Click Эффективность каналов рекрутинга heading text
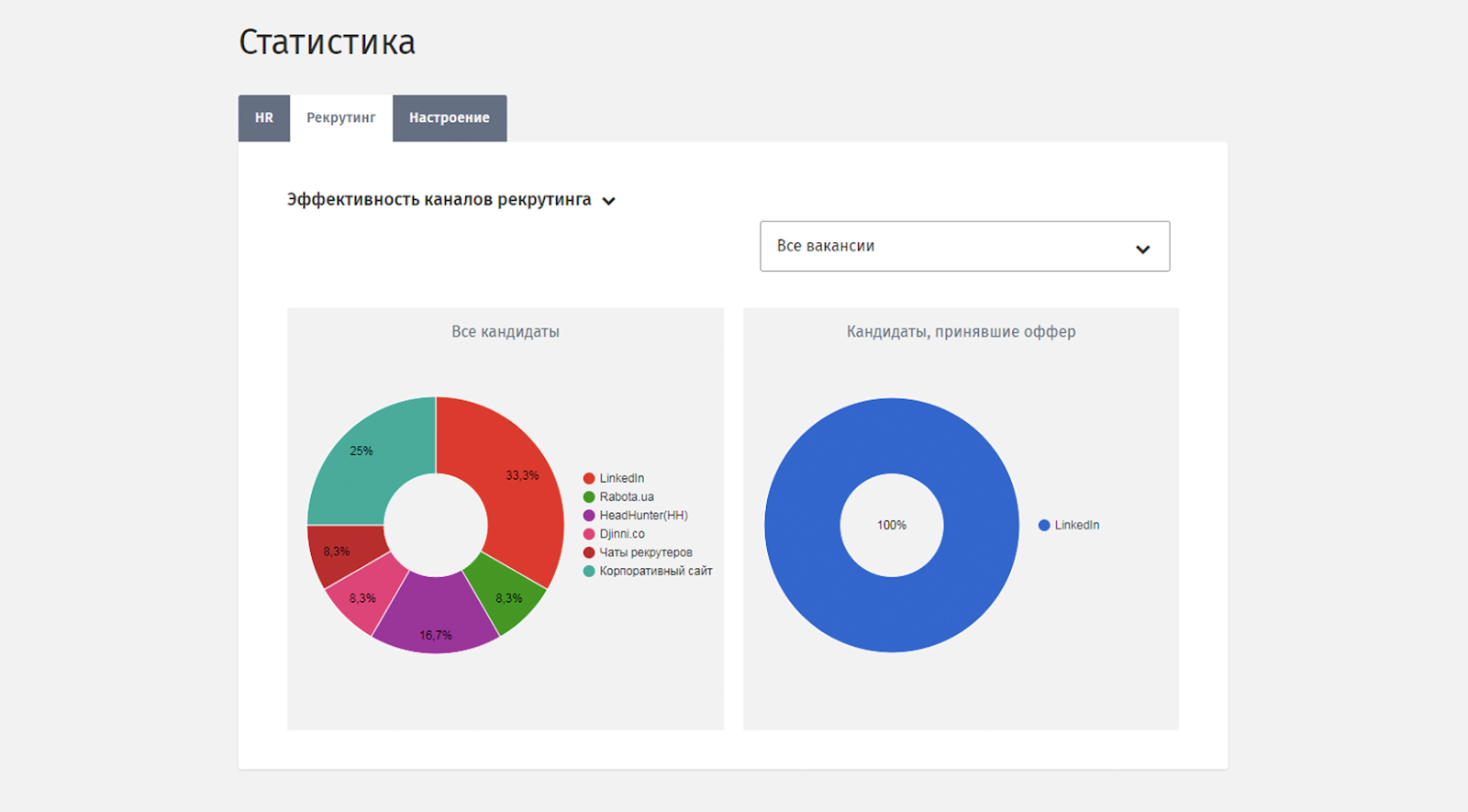Image resolution: width=1468 pixels, height=812 pixels. [x=439, y=199]
